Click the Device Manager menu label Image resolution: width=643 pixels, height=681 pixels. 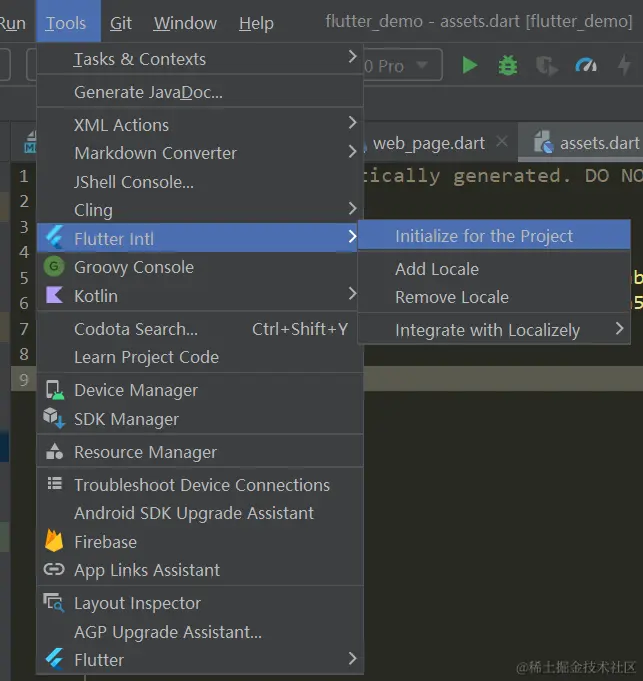click(136, 390)
